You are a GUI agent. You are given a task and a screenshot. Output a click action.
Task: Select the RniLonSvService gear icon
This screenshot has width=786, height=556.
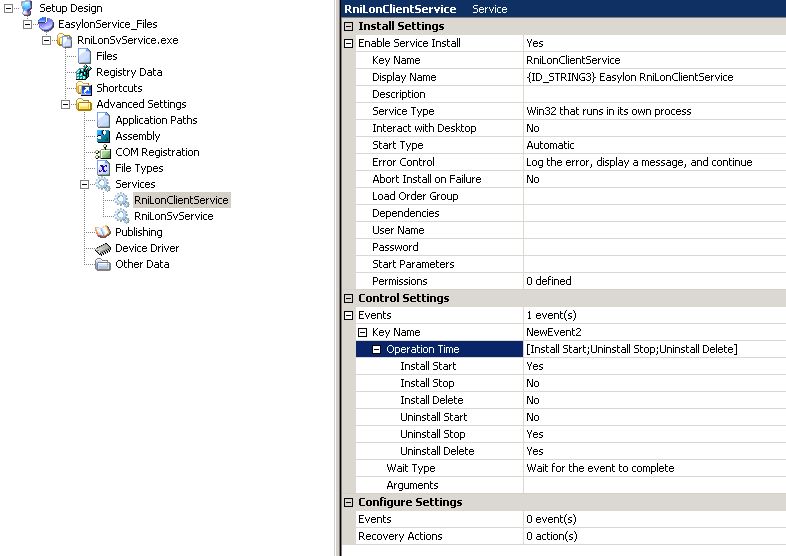(122, 216)
